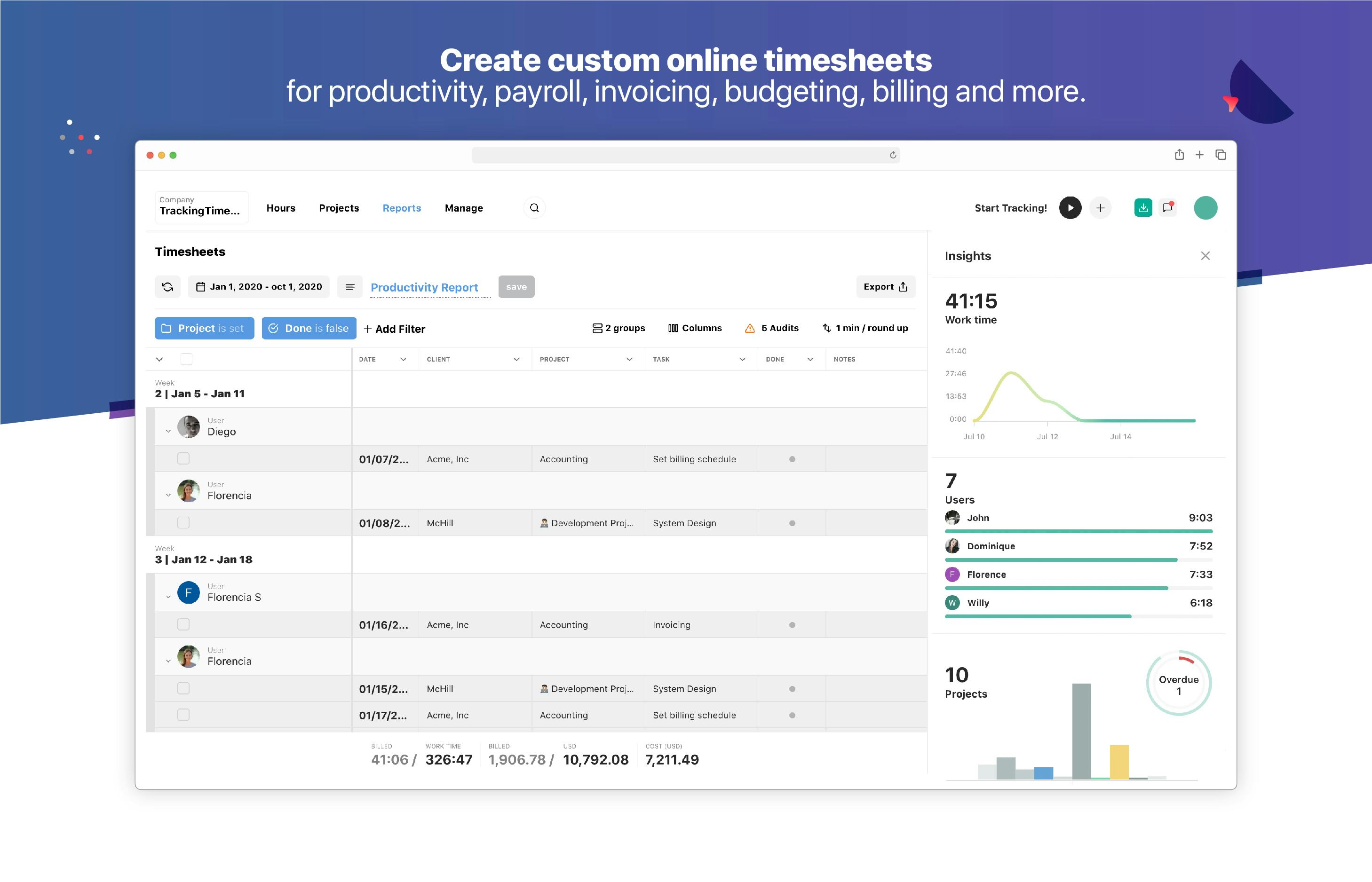
Task: Click Add Filter
Action: [394, 329]
